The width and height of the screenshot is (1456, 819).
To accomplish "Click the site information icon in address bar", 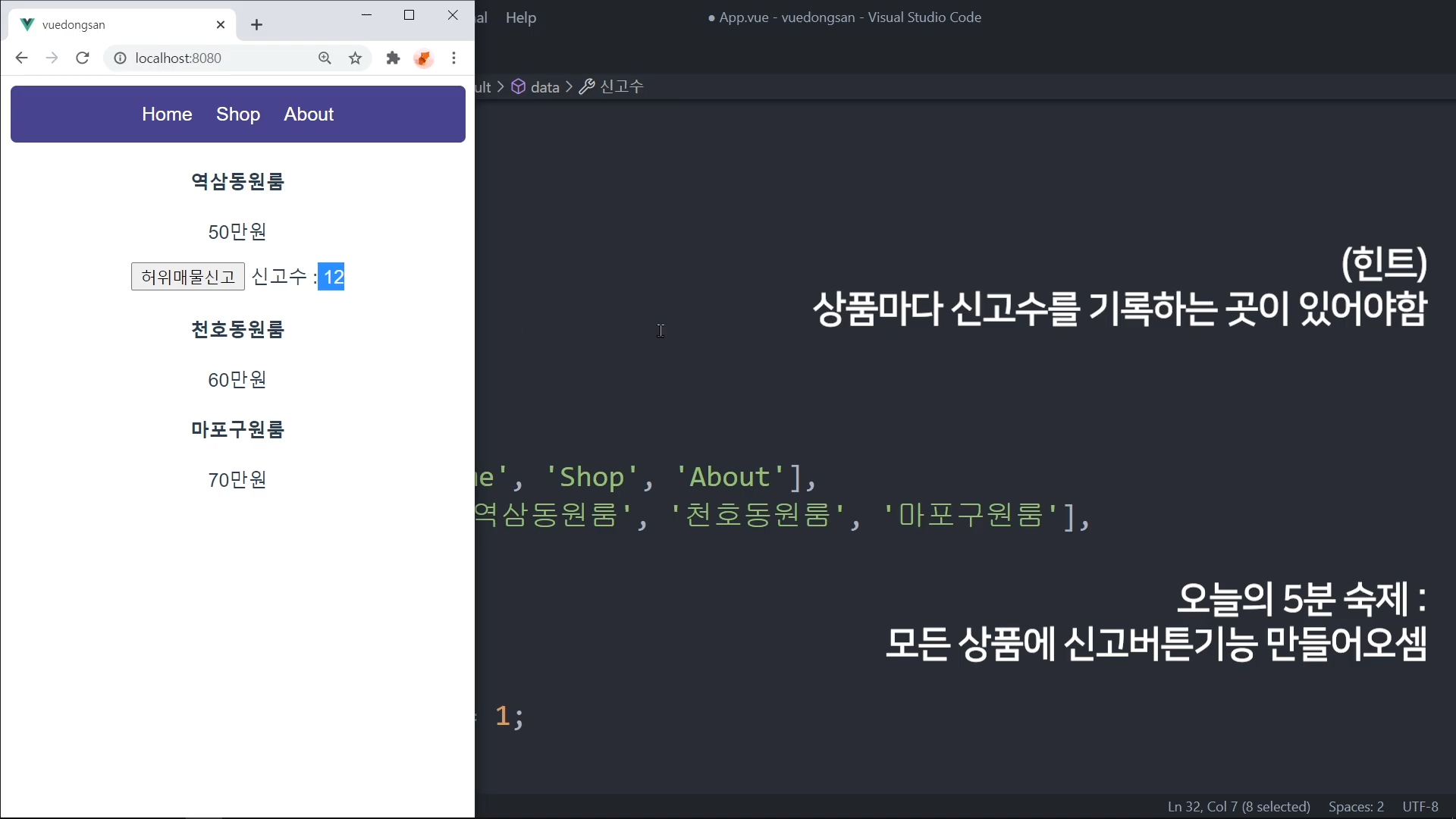I will coord(120,58).
